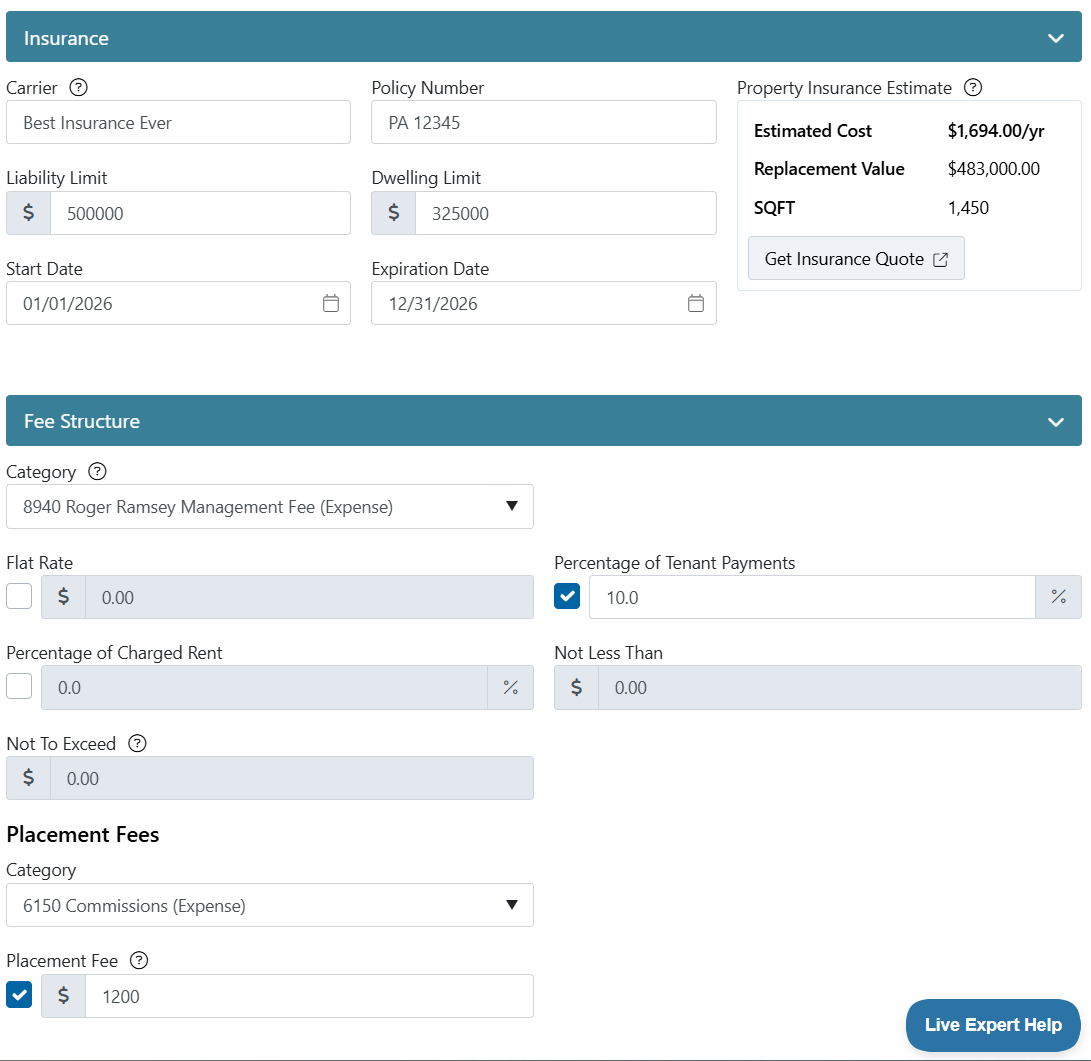Viewport: 1091px width, 1061px height.
Task: Click the Not To Exceed help icon
Action: click(138, 744)
